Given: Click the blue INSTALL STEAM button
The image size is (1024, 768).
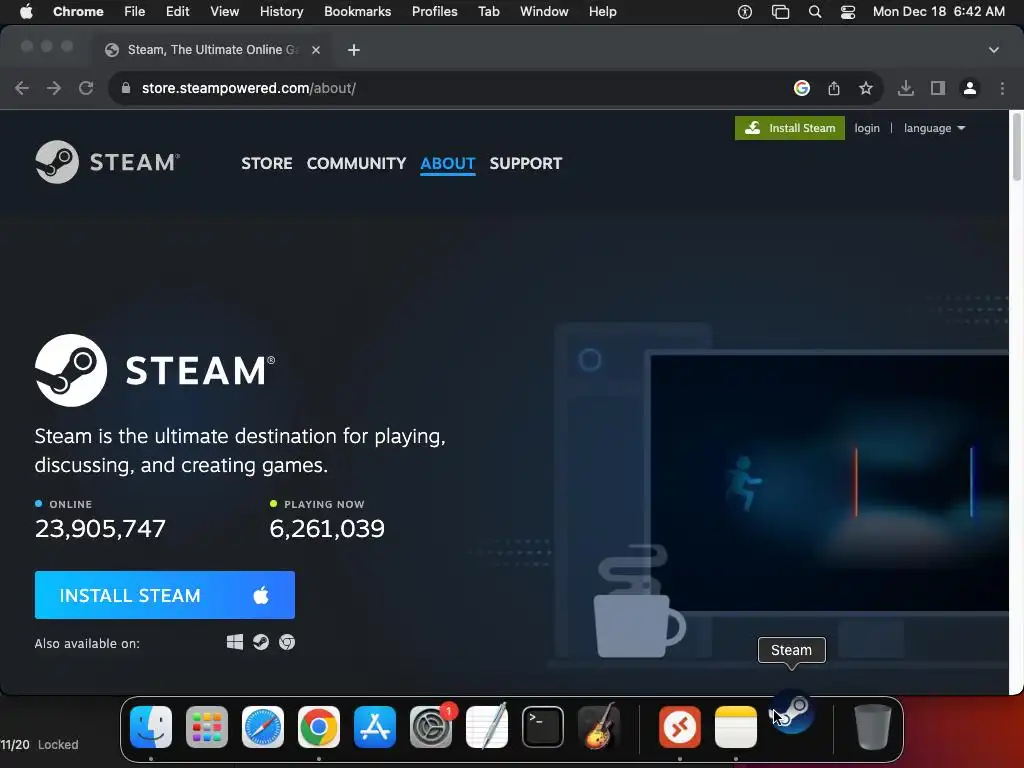Looking at the screenshot, I should coord(165,595).
